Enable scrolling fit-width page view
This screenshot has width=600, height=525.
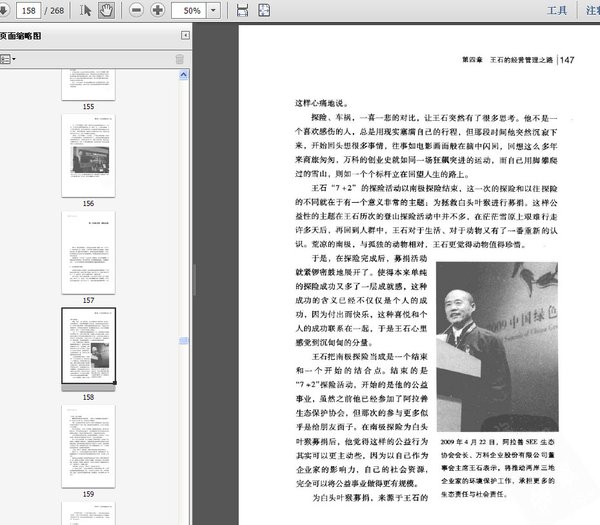tap(241, 10)
